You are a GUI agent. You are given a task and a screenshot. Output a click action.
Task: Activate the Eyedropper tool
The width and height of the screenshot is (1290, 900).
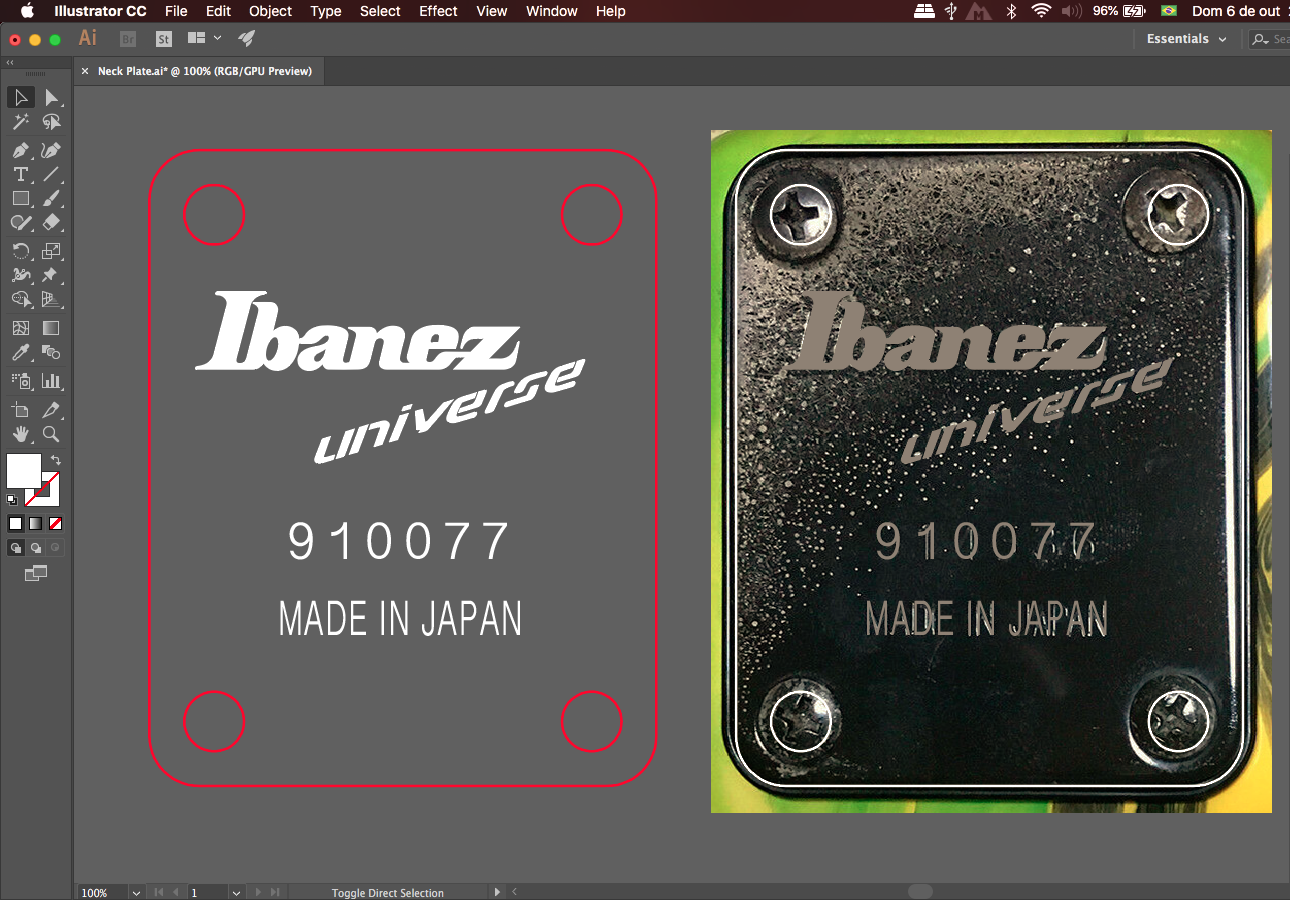tap(20, 352)
